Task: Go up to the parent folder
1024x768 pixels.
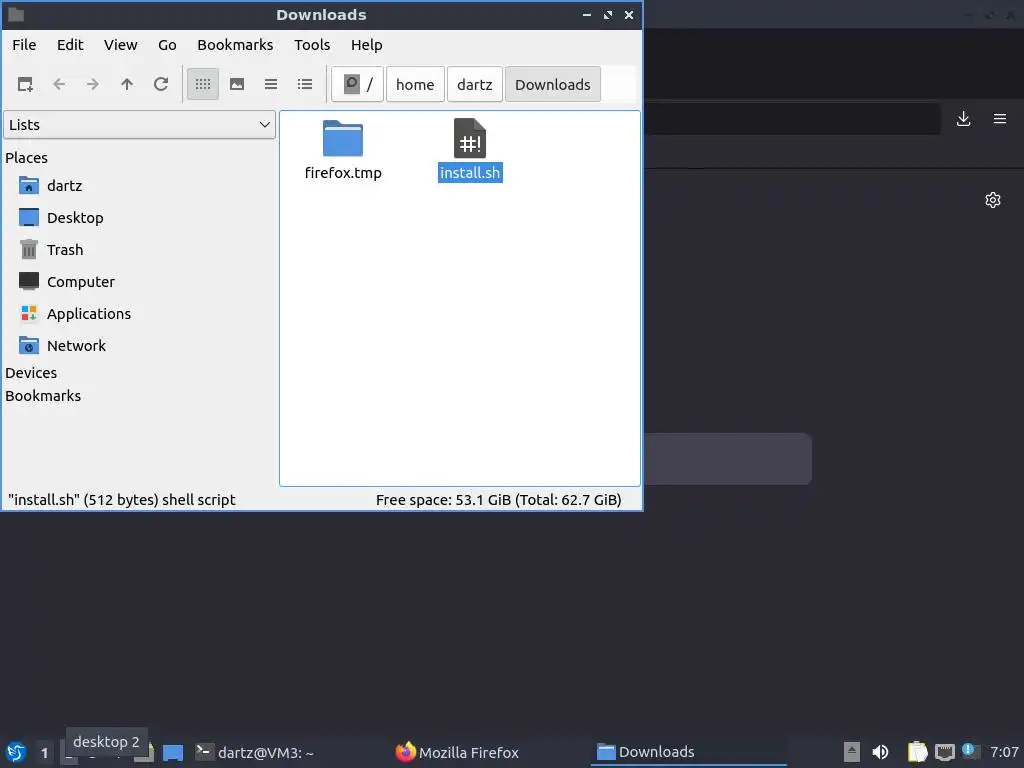Action: click(x=127, y=84)
